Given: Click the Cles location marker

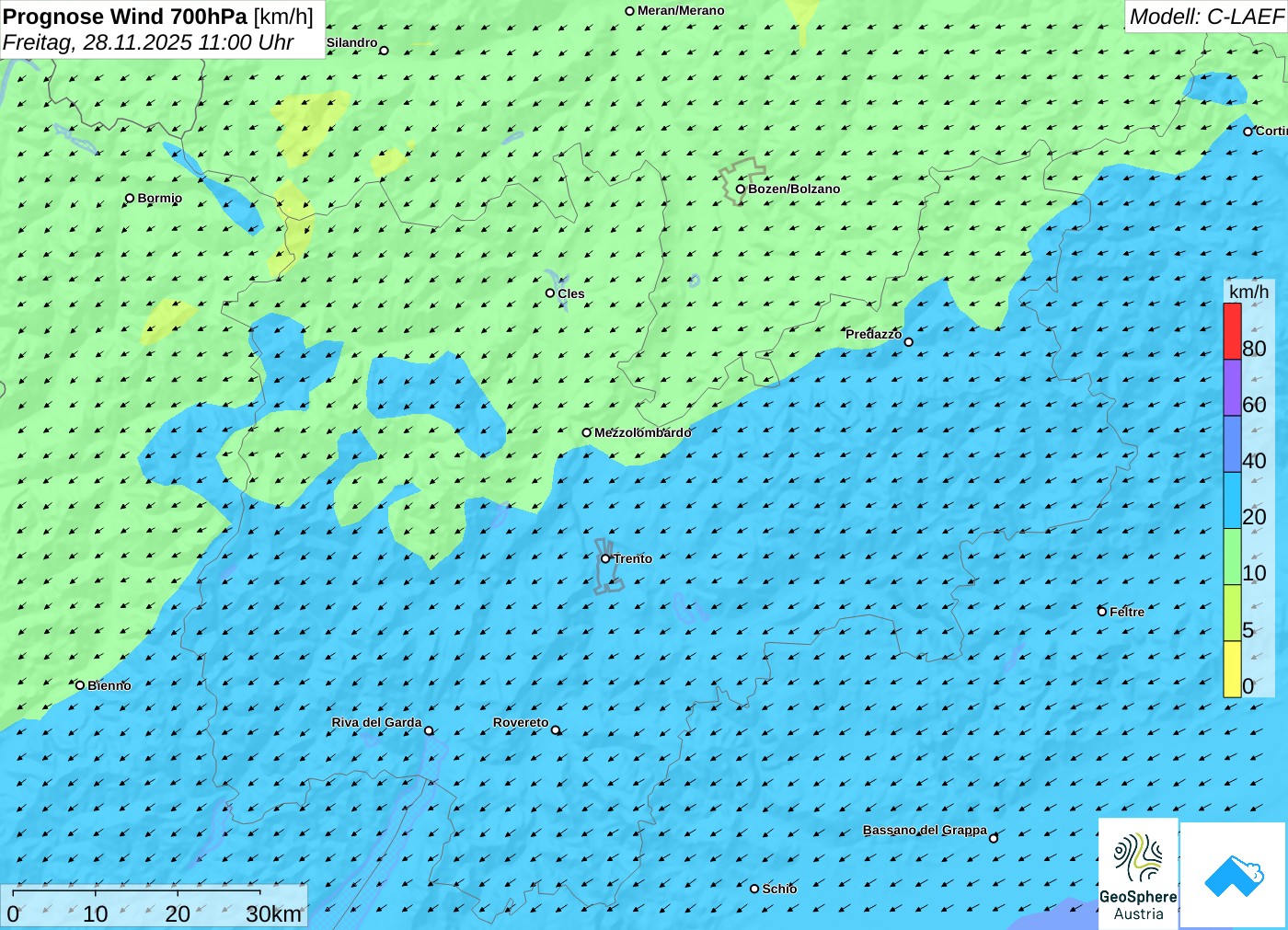Looking at the screenshot, I should 550,293.
